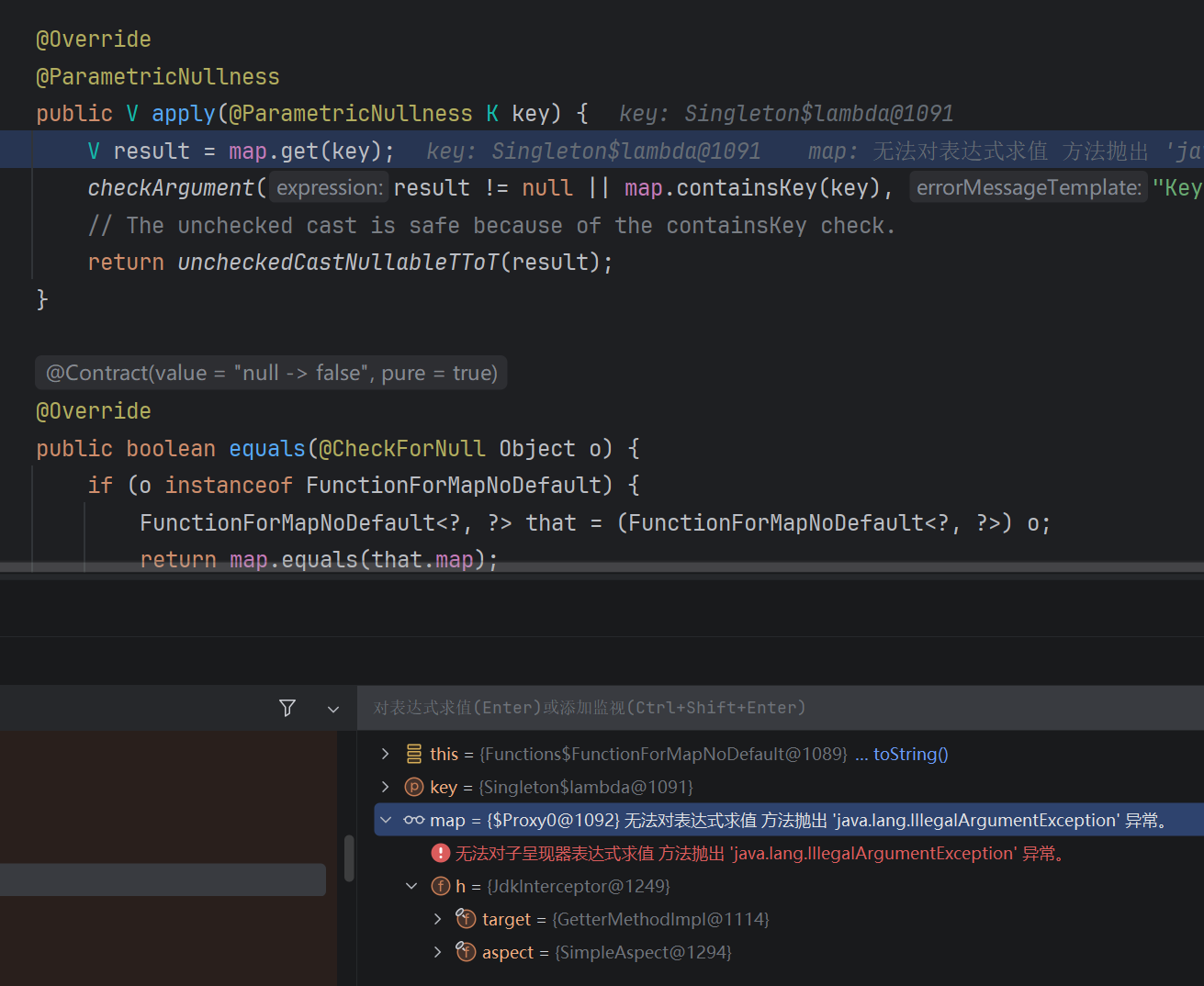Select the highlighted frame row in frames list
Viewport: 1204px width, 986px height.
pos(163,880)
